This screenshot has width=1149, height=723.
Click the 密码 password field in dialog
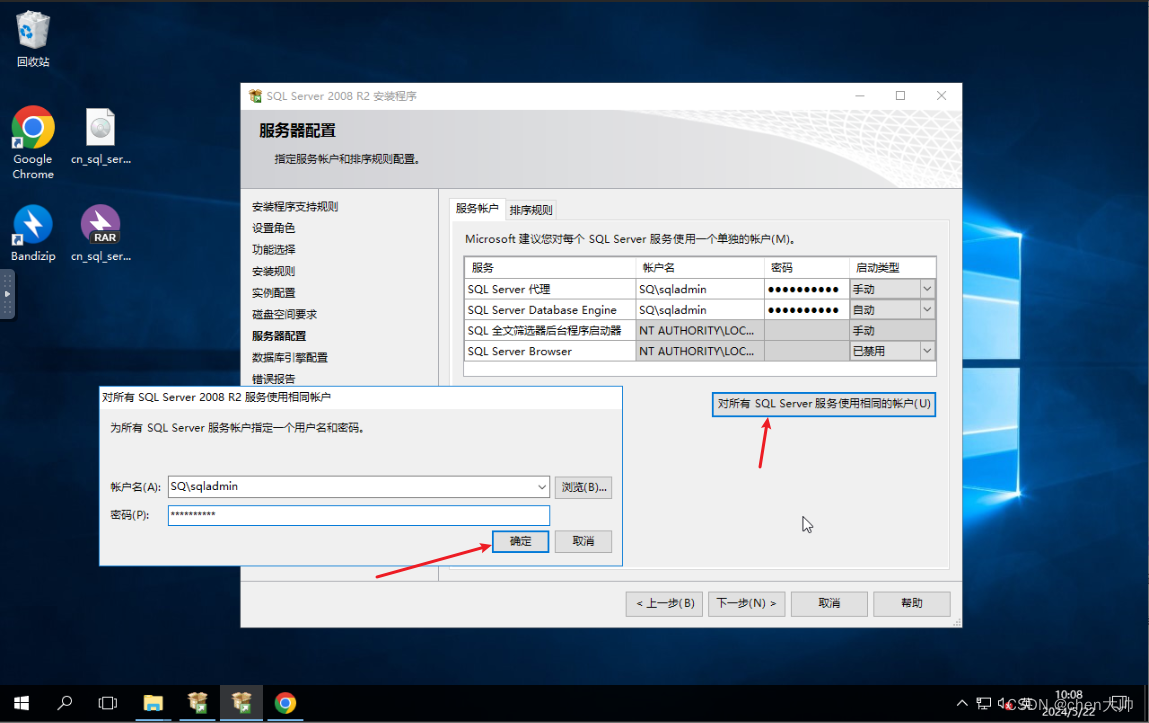358,515
